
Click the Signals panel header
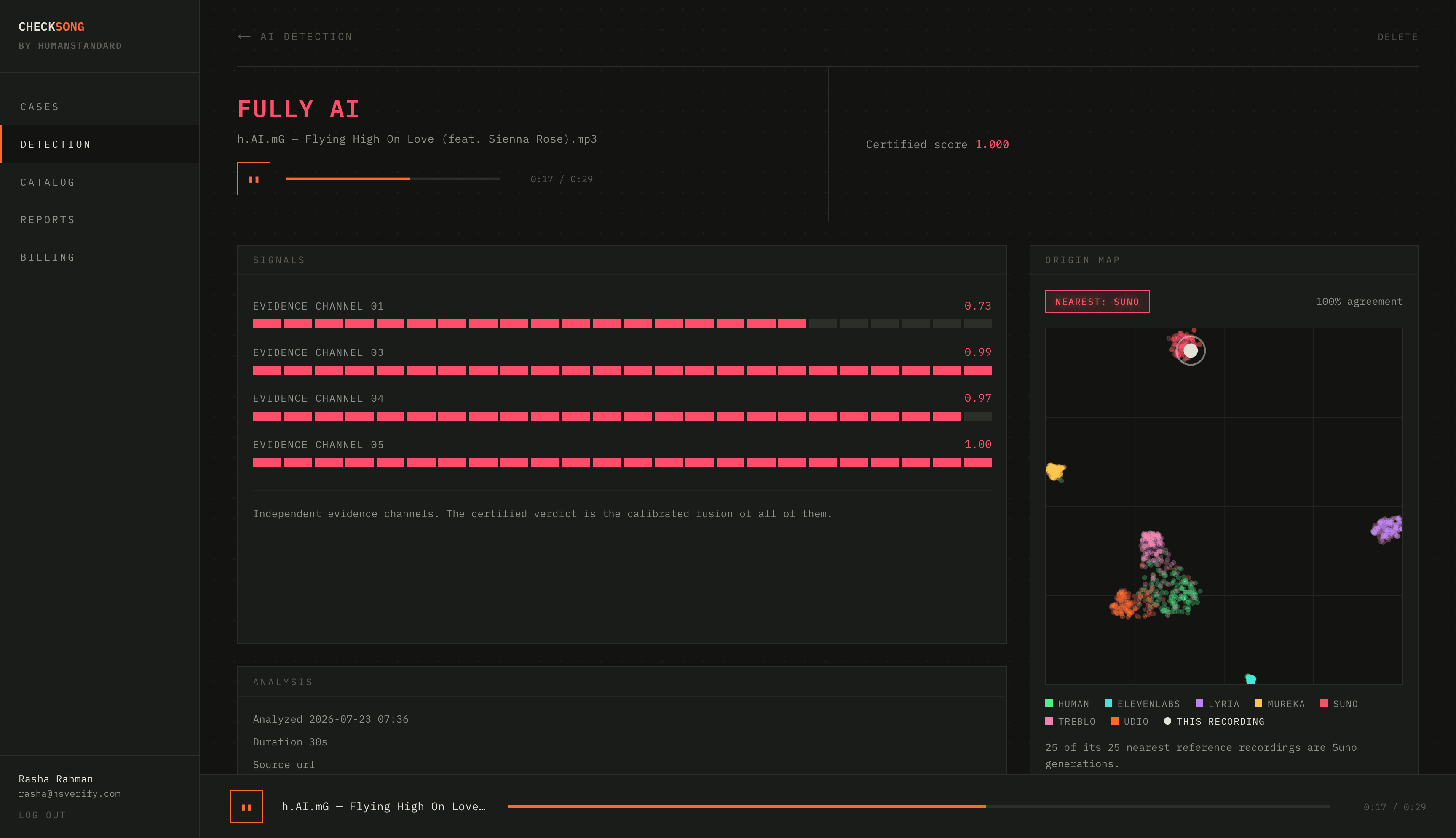(622, 260)
